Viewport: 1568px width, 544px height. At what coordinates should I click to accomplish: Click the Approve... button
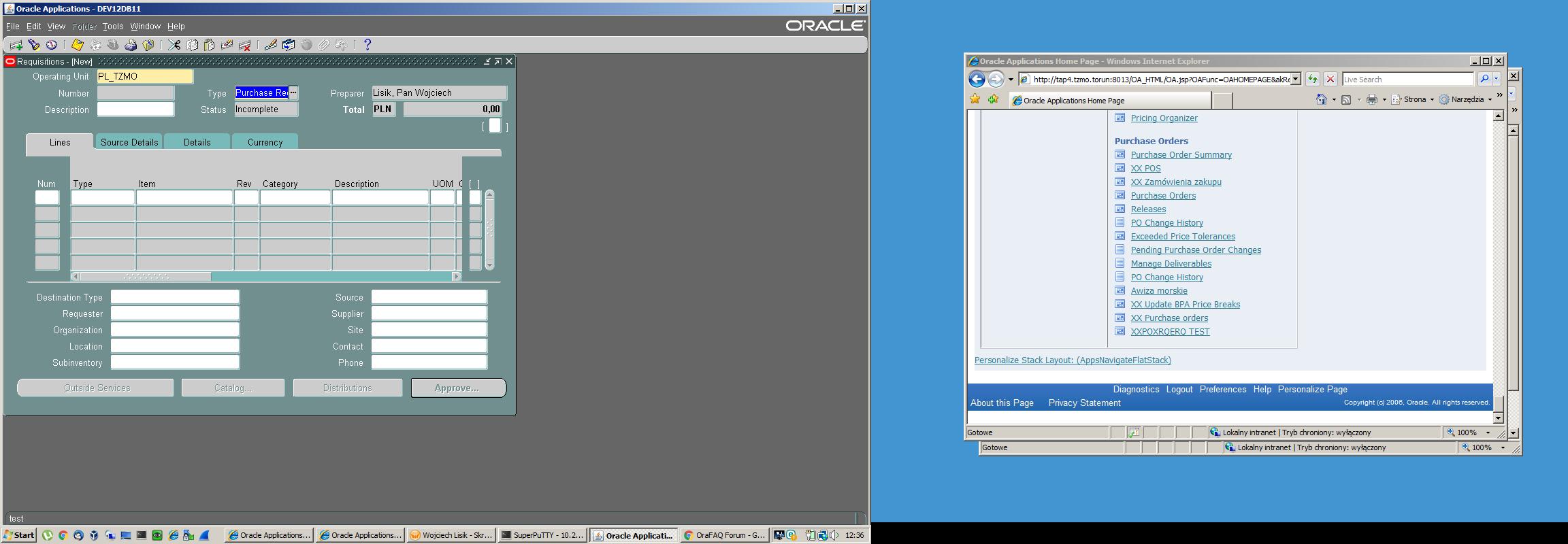tap(458, 388)
